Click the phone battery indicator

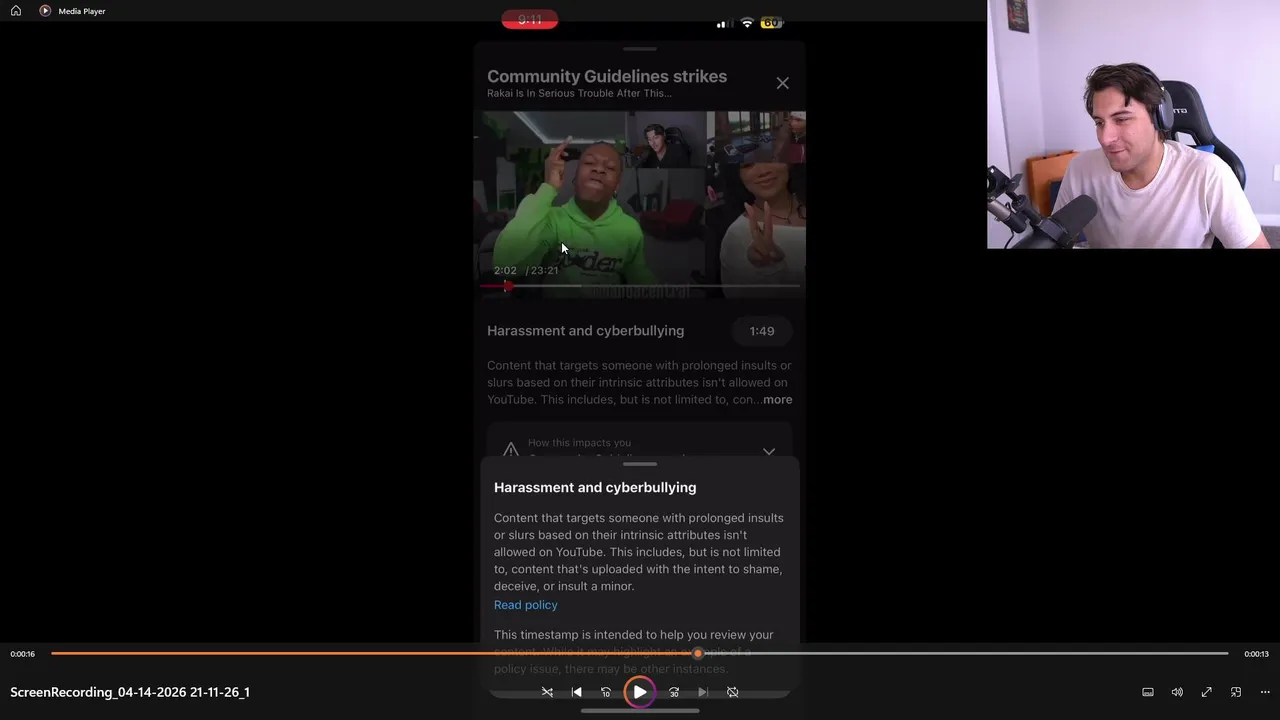point(772,23)
